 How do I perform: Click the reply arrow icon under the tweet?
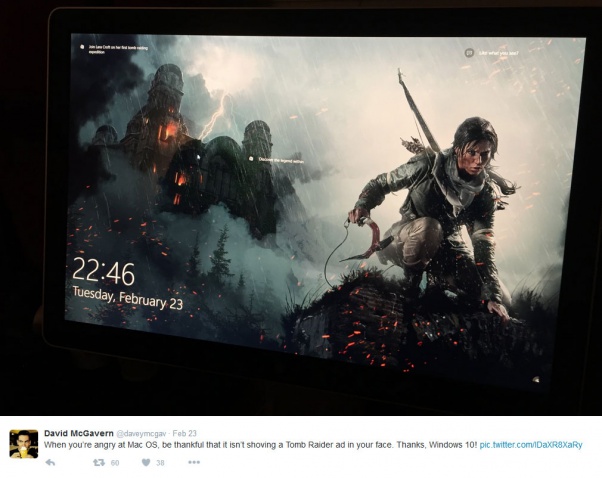point(50,463)
